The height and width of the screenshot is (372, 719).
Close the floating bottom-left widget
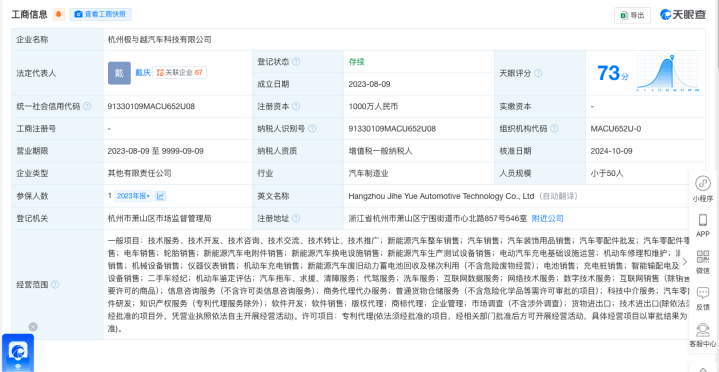coord(33,327)
